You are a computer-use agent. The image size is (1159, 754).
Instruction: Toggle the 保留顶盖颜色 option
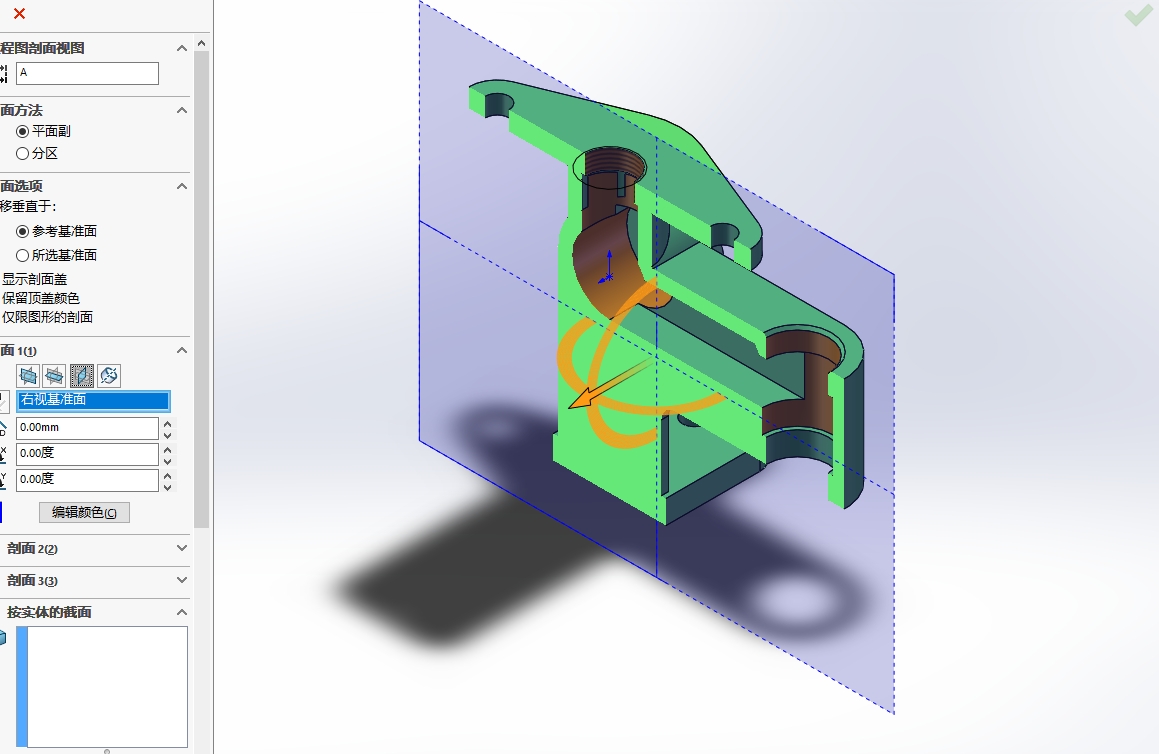[41, 298]
